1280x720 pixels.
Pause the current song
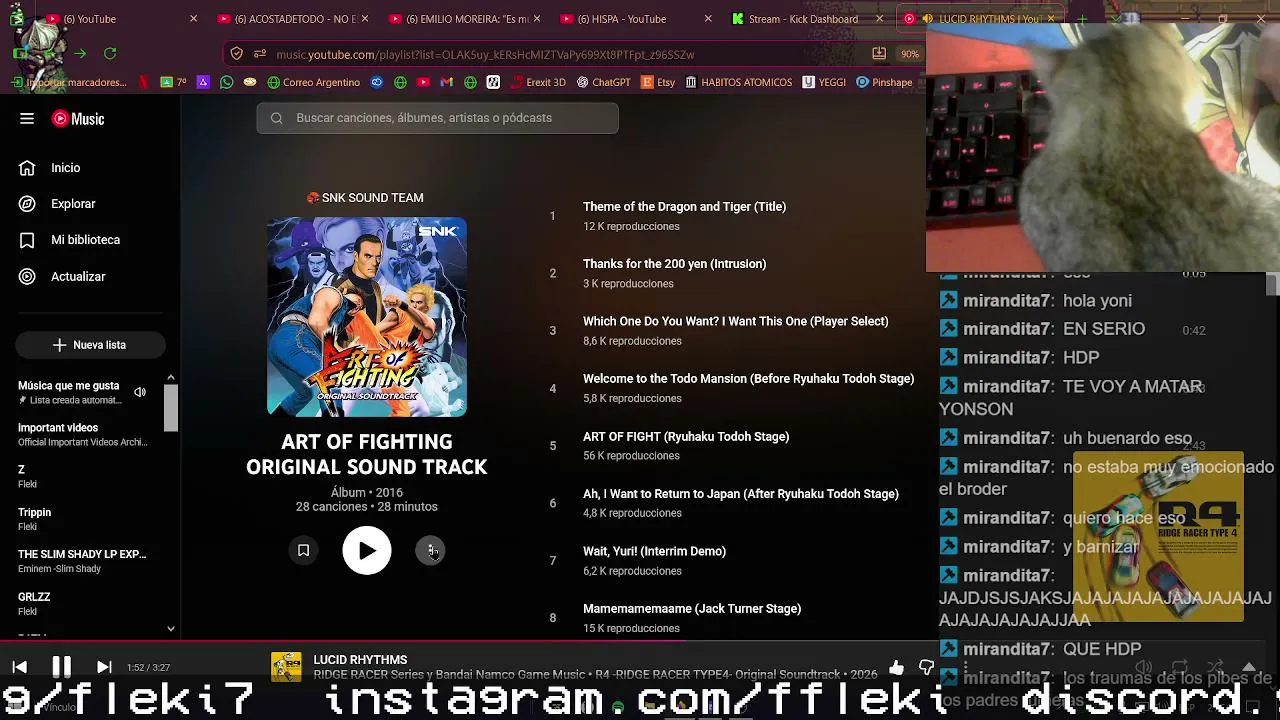click(61, 667)
